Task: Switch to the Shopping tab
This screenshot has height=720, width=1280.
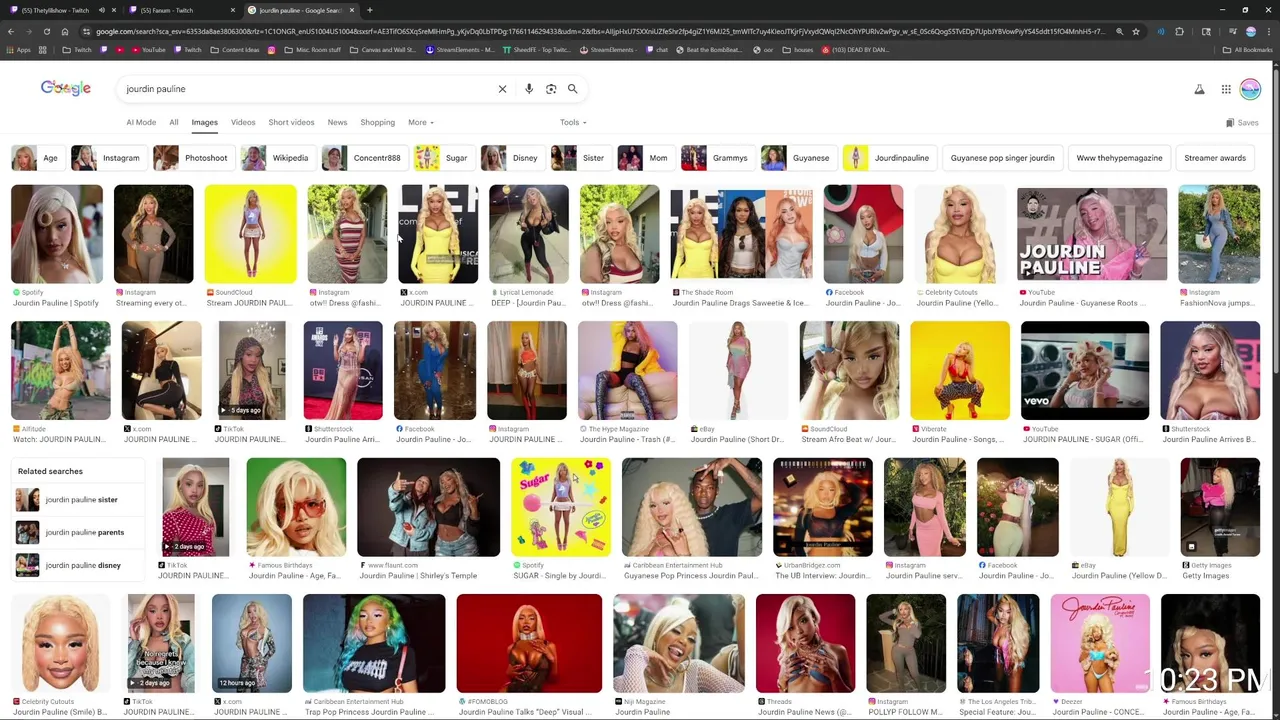Action: (x=378, y=122)
